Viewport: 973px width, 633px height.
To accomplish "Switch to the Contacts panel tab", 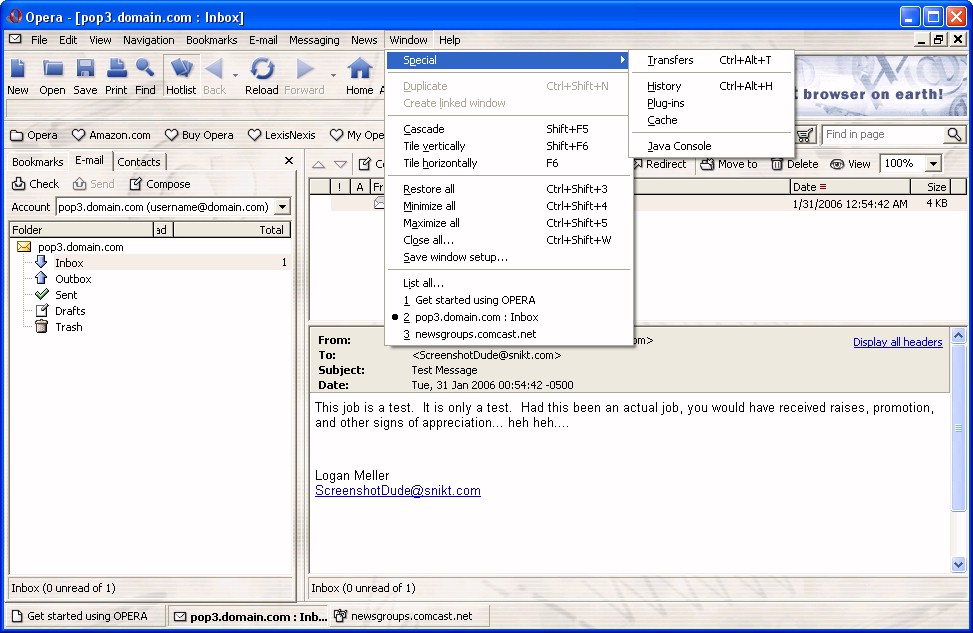I will click(x=139, y=162).
